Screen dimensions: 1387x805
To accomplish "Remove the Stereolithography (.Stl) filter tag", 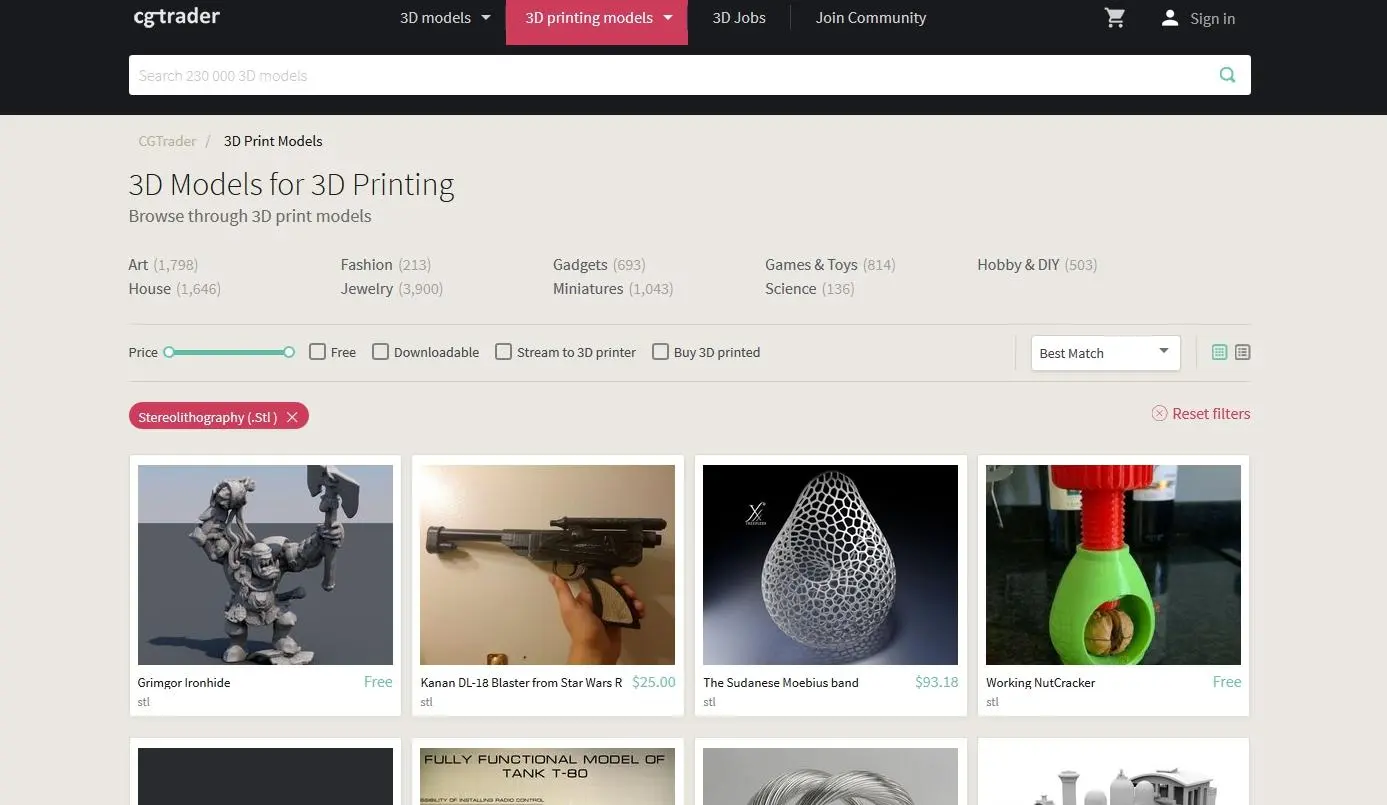I will pyautogui.click(x=292, y=417).
